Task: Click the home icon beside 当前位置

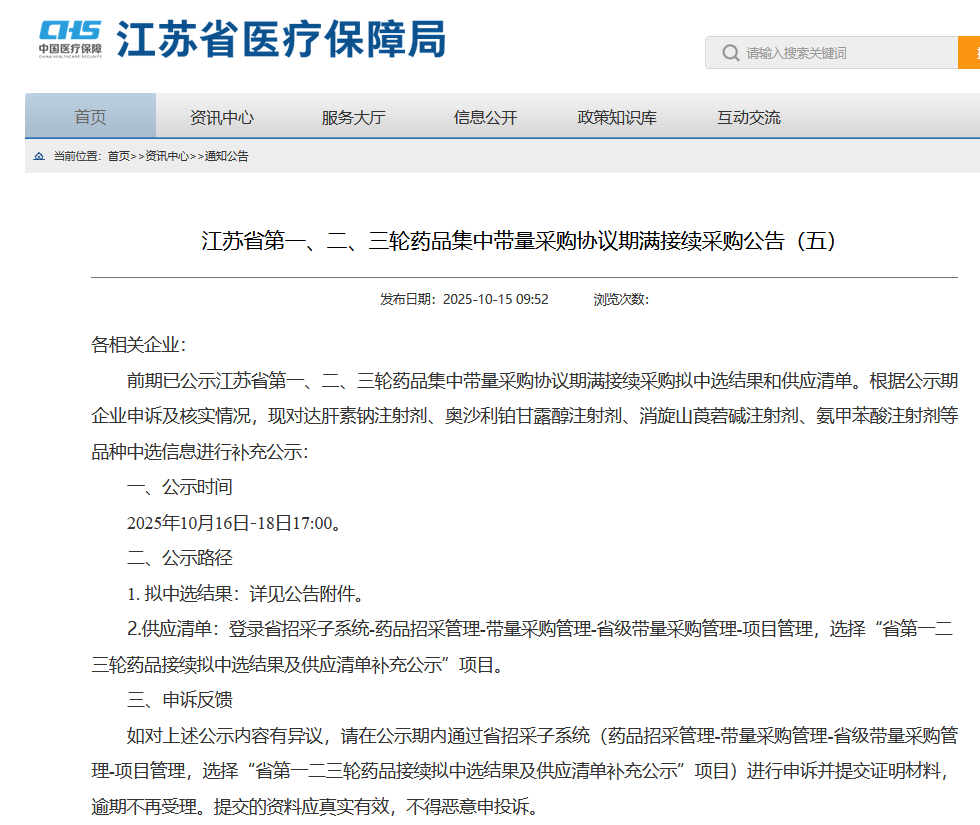Action: [39, 157]
